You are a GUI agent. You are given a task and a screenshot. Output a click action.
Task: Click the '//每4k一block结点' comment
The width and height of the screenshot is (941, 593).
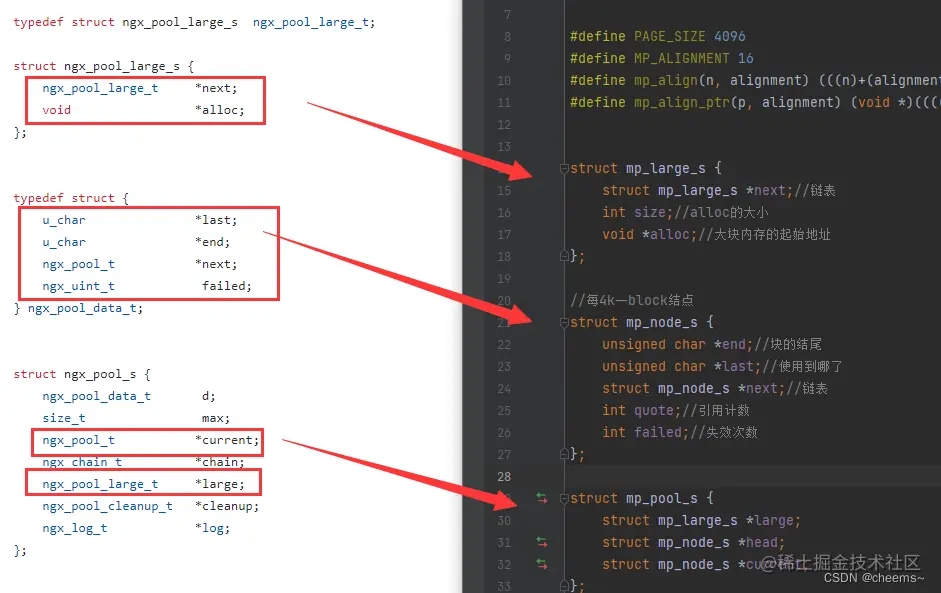[632, 300]
